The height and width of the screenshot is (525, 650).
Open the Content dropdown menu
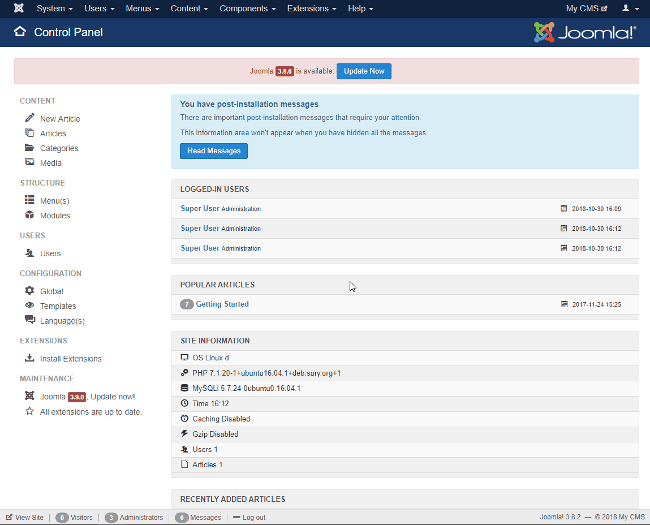pyautogui.click(x=189, y=8)
